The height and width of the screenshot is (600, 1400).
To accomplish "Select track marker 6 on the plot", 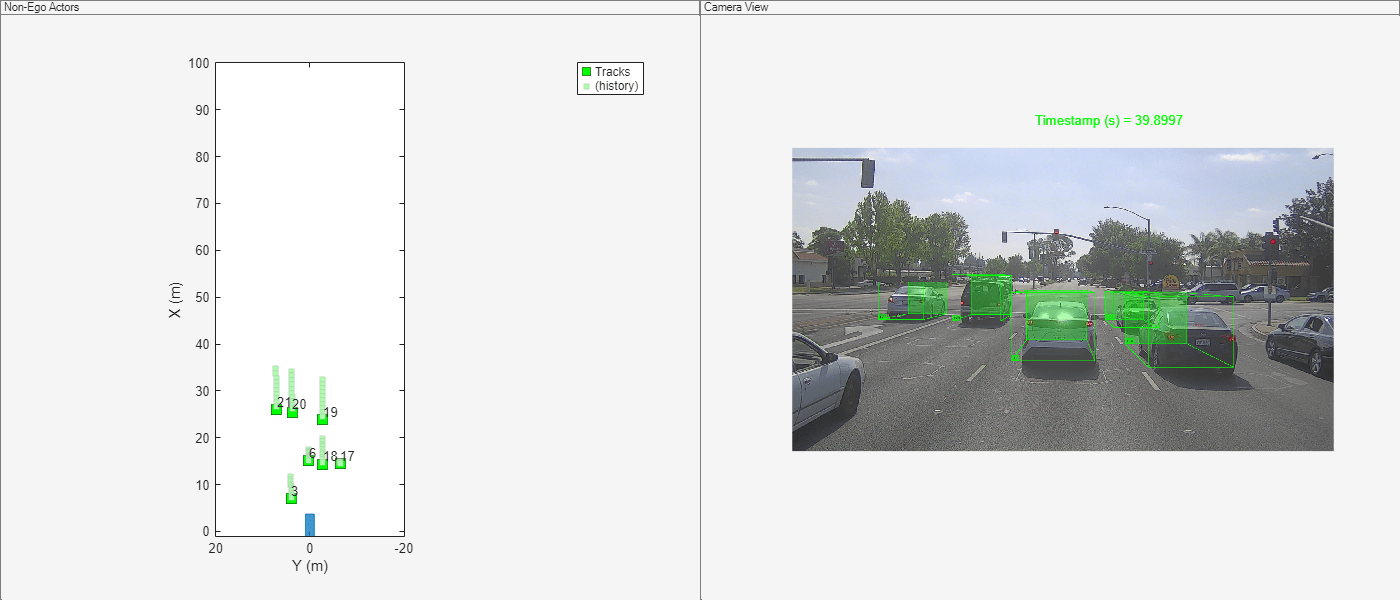I will (x=308, y=460).
